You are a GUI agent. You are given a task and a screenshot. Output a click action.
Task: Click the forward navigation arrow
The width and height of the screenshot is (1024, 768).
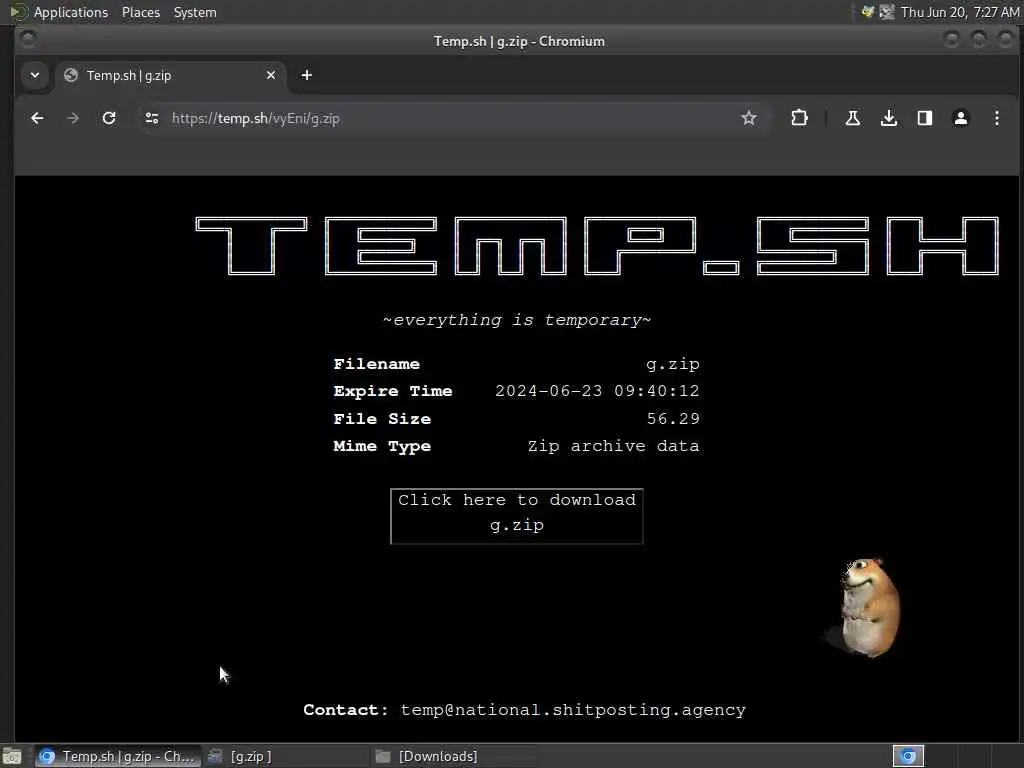[73, 118]
